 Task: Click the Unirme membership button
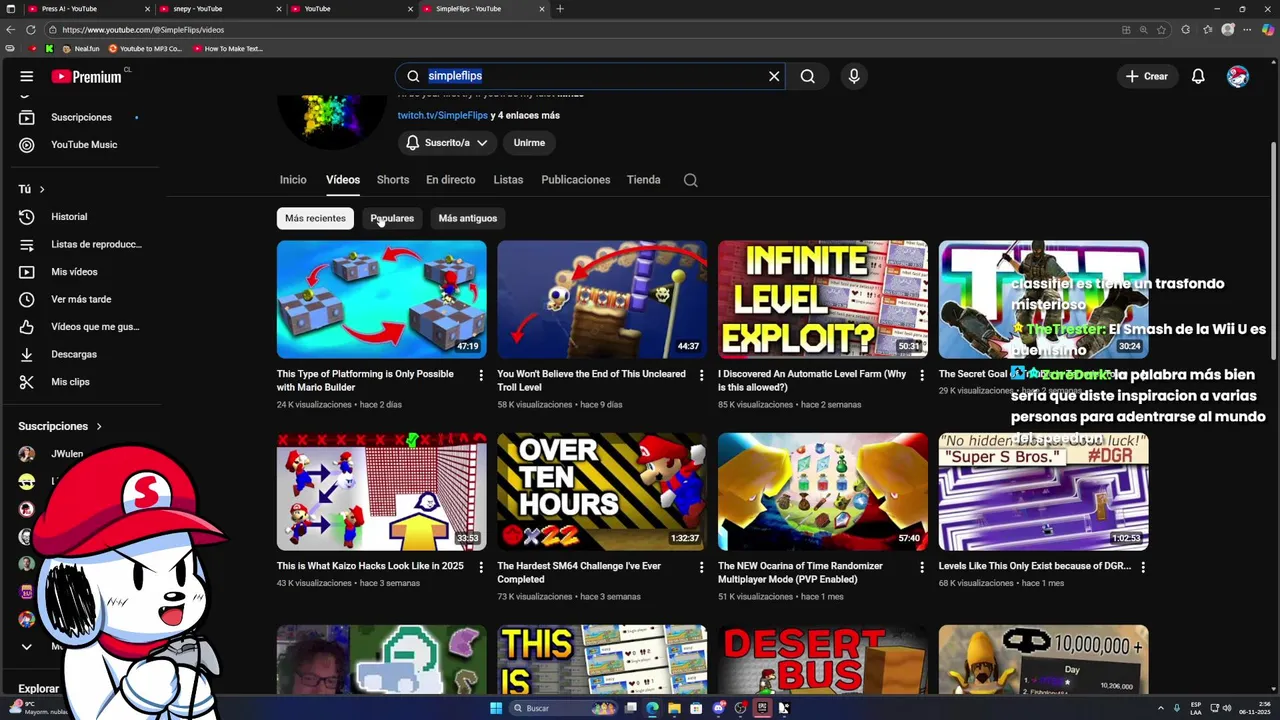(529, 143)
